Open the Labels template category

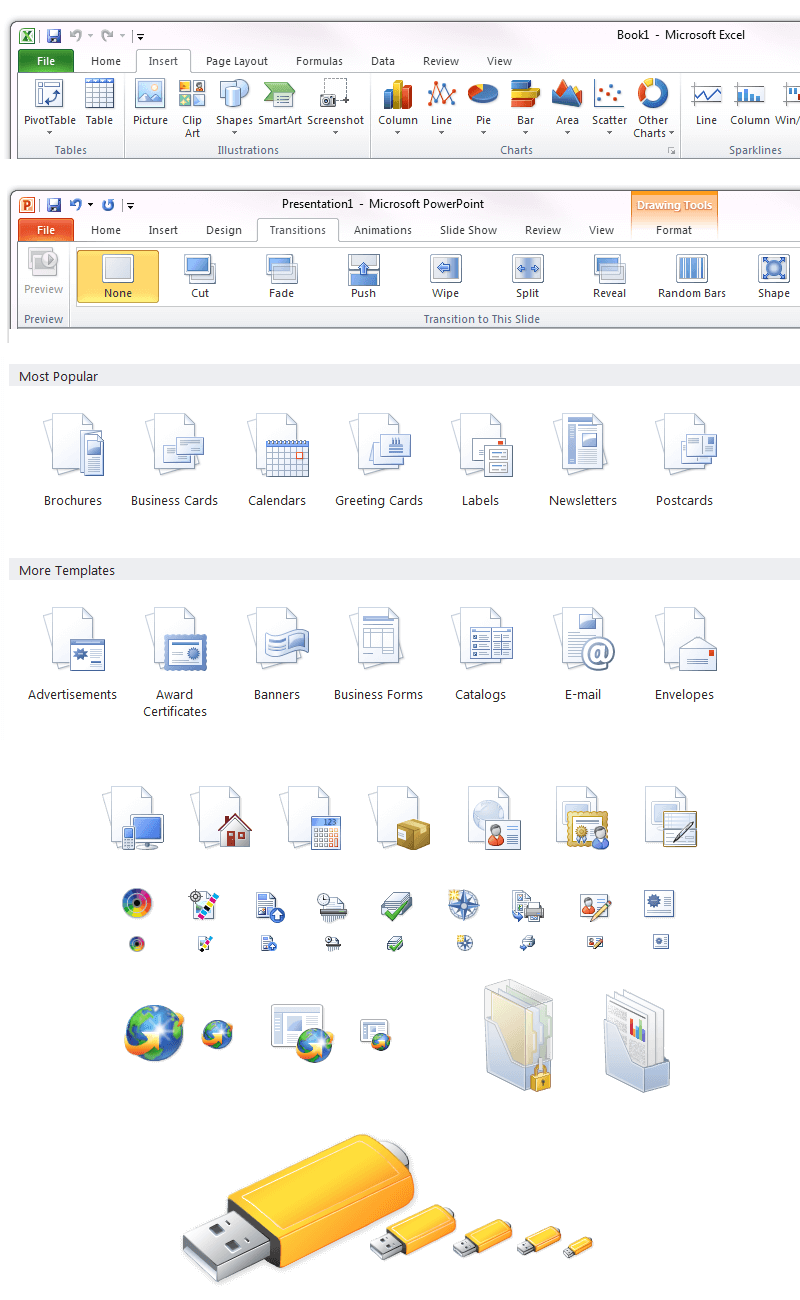point(481,459)
